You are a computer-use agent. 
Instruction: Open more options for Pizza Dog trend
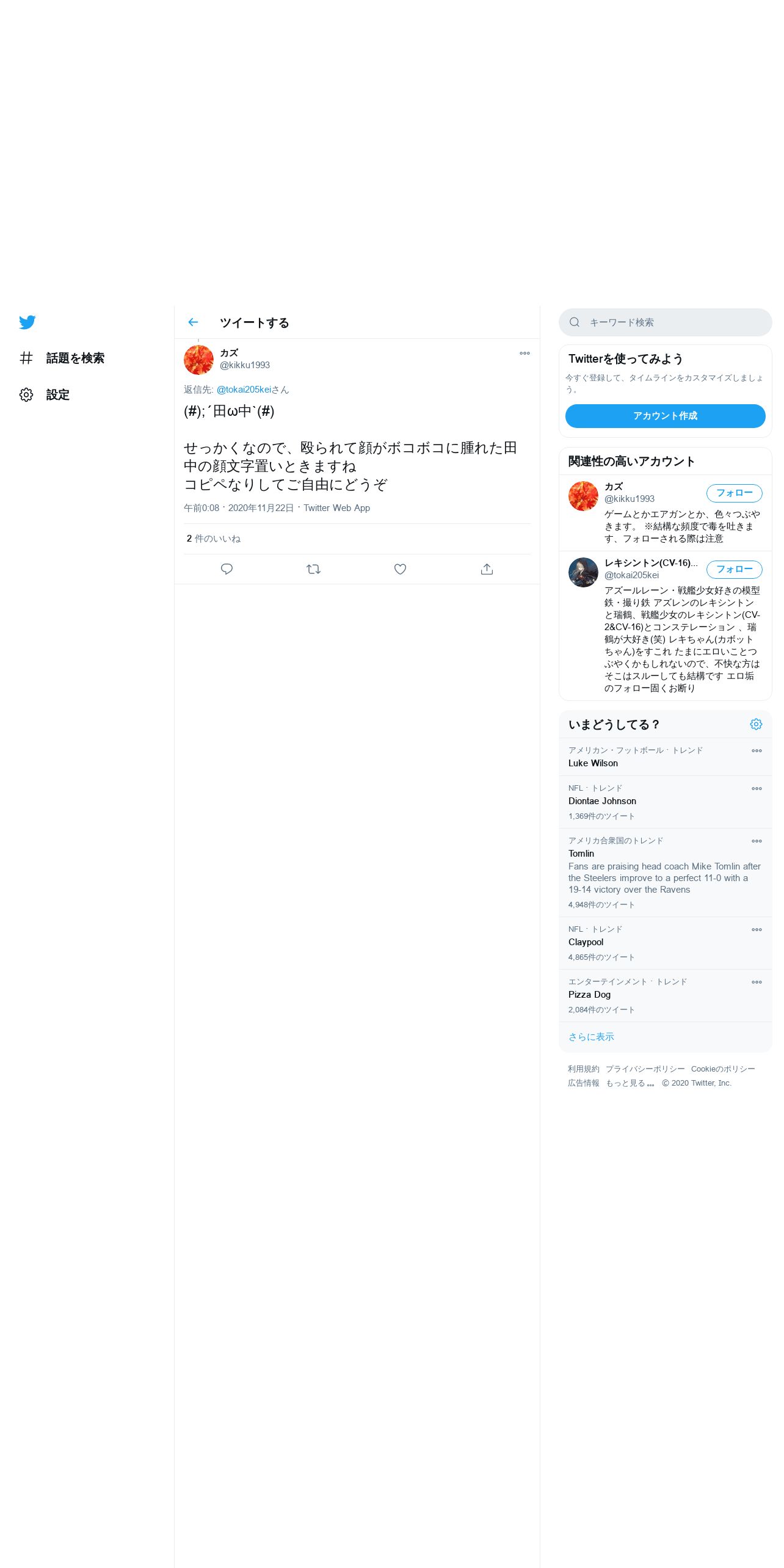click(757, 982)
